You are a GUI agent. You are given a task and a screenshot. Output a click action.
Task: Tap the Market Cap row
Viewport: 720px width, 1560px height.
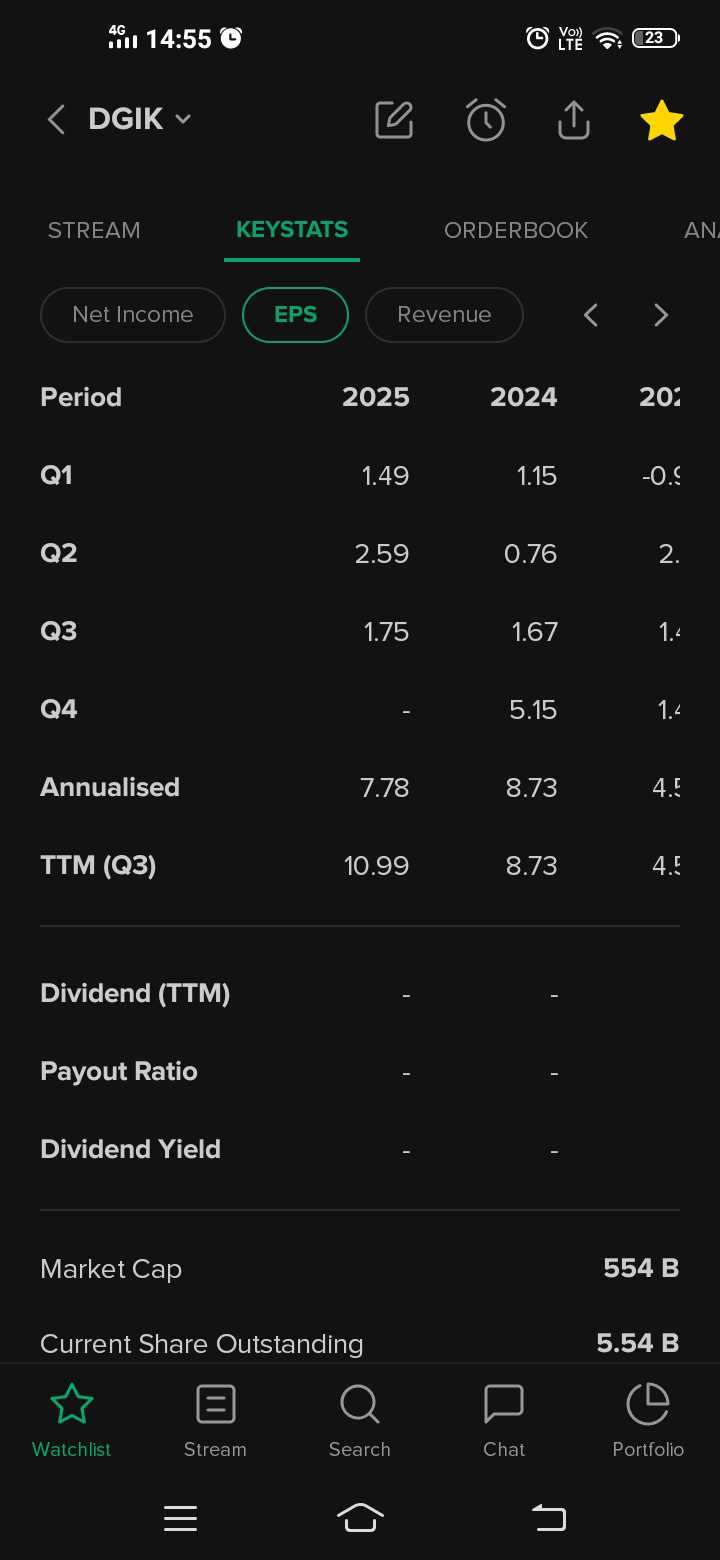pos(360,1269)
